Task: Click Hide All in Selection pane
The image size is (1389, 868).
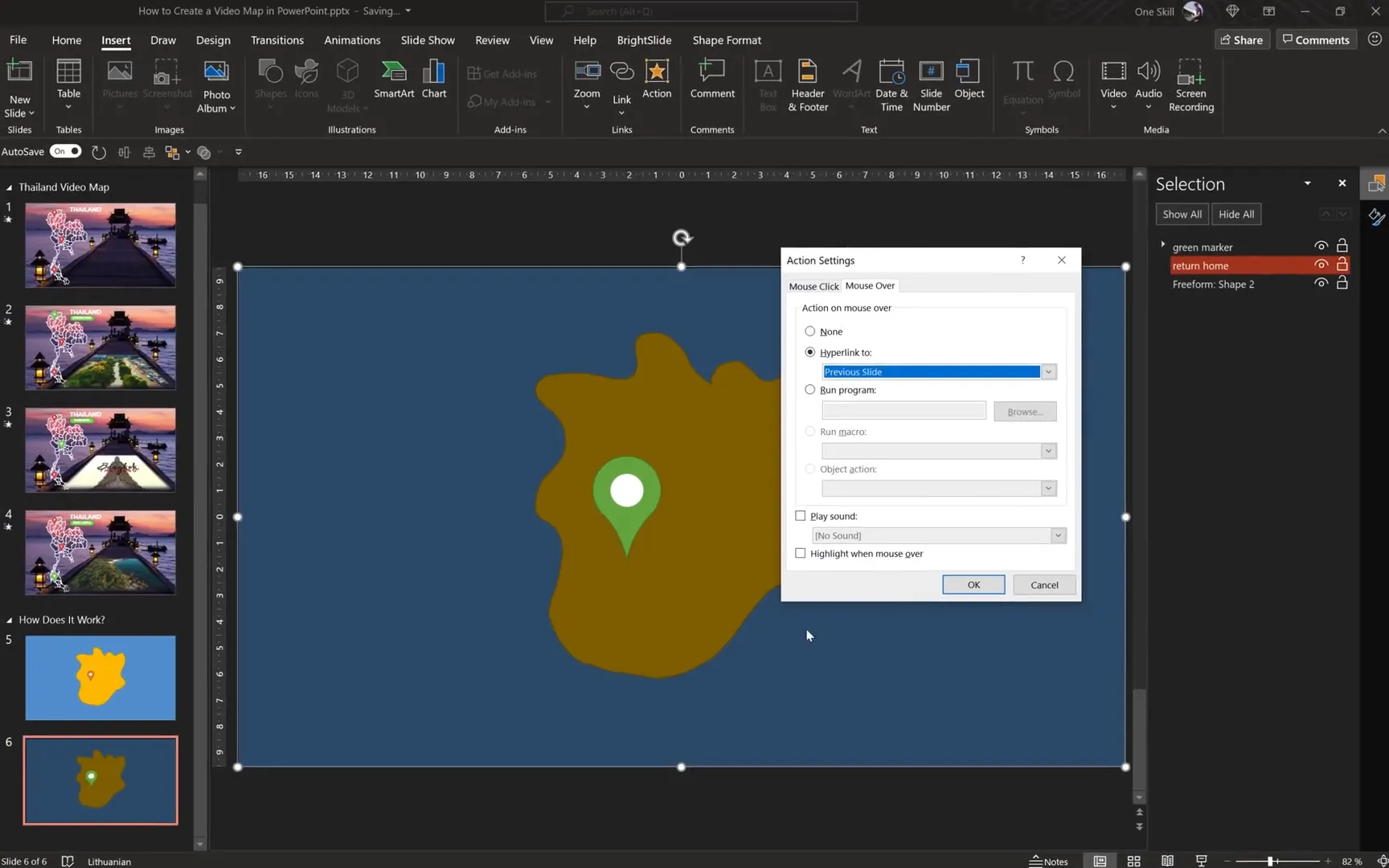Action: pyautogui.click(x=1235, y=214)
